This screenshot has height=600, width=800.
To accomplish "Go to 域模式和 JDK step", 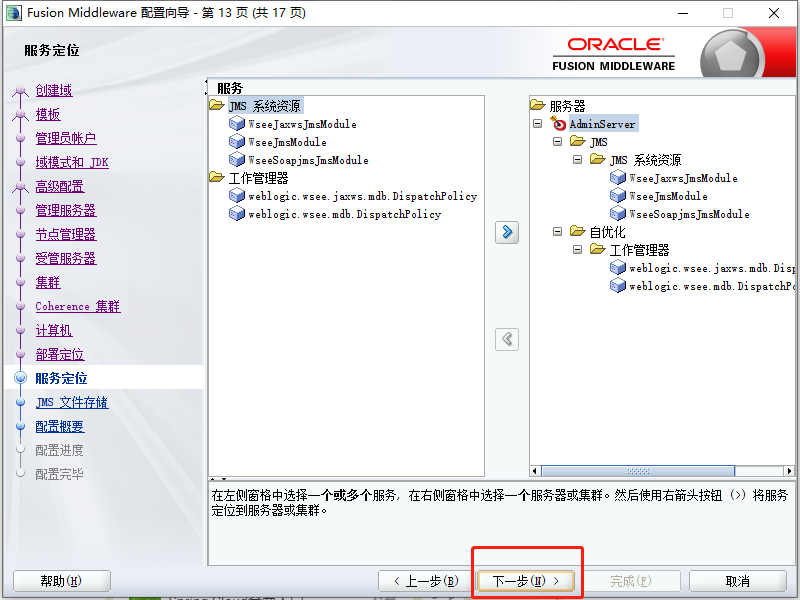I will tap(72, 162).
